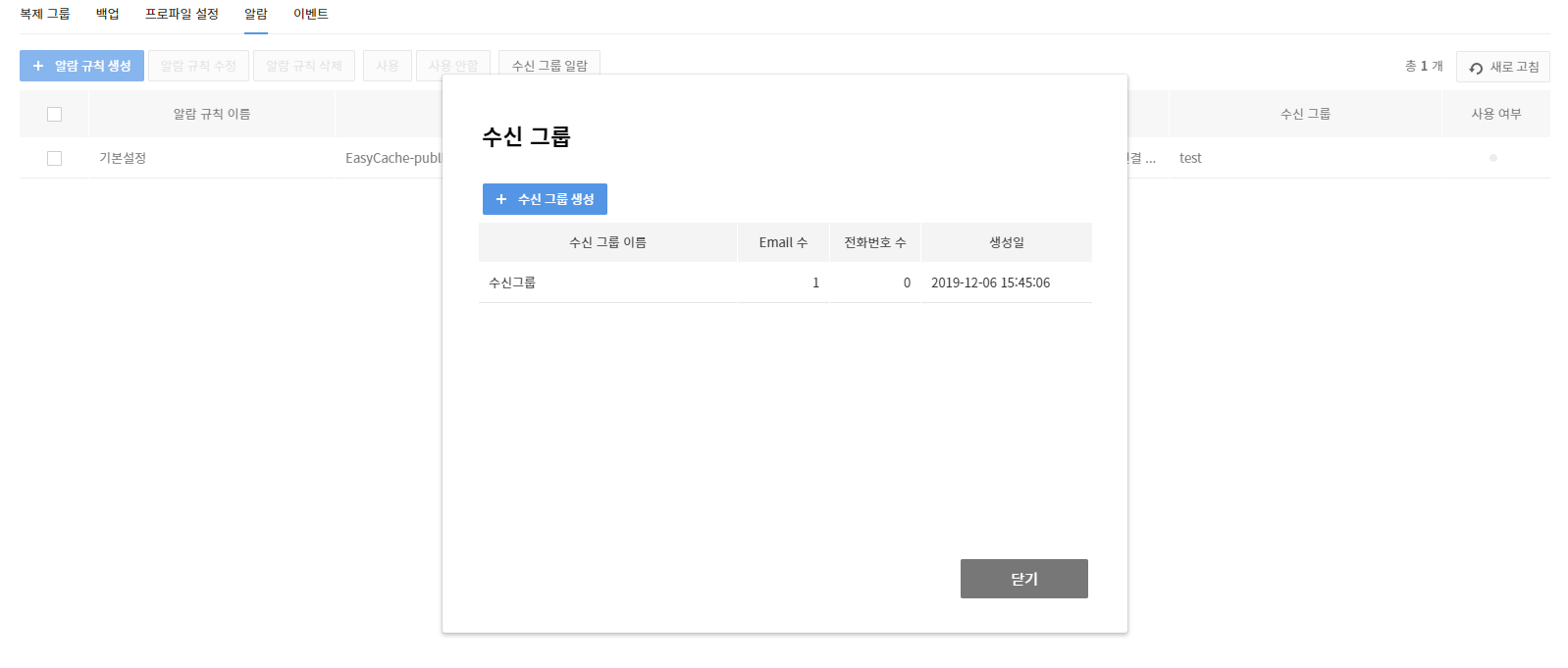Click the Email 수 column header
Image resolution: width=1568 pixels, height=668 pixels.
tap(783, 242)
